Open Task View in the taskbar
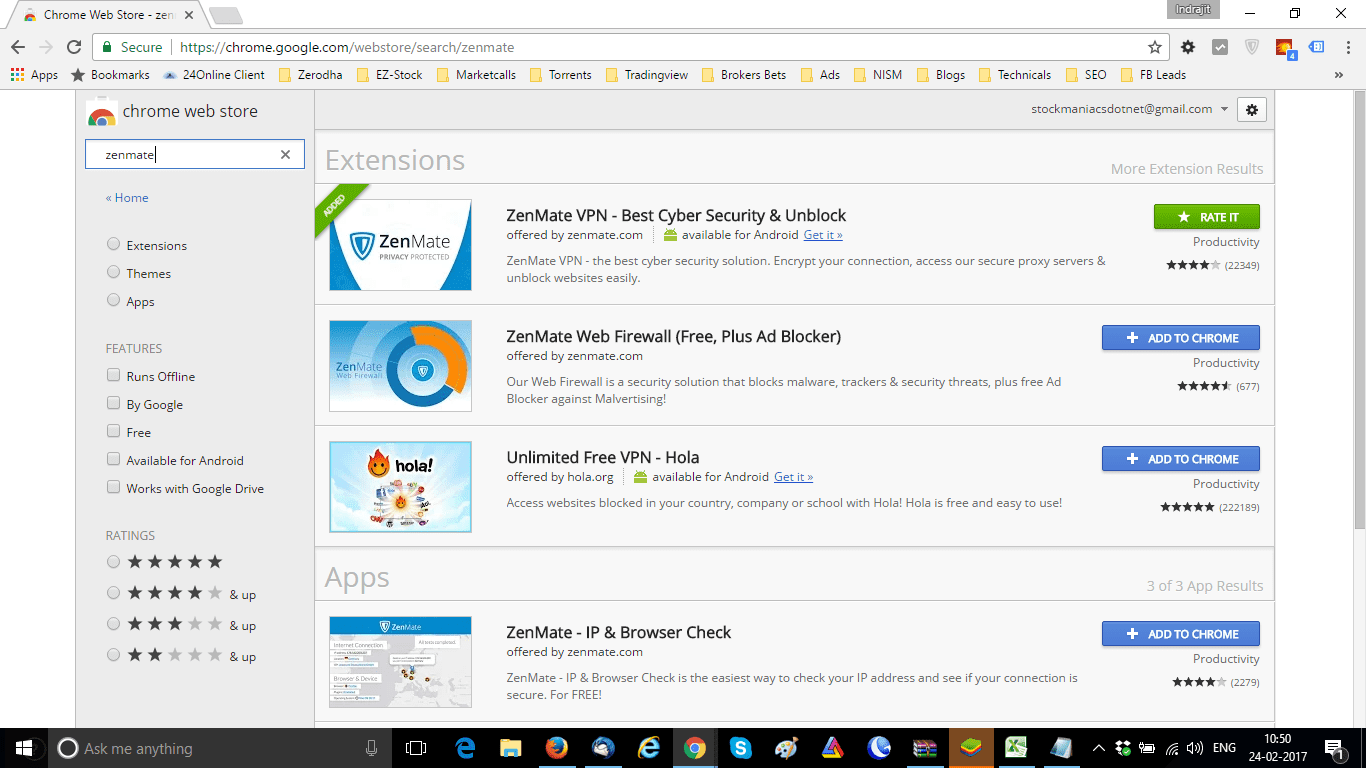Image resolution: width=1366 pixels, height=768 pixels. tap(416, 748)
